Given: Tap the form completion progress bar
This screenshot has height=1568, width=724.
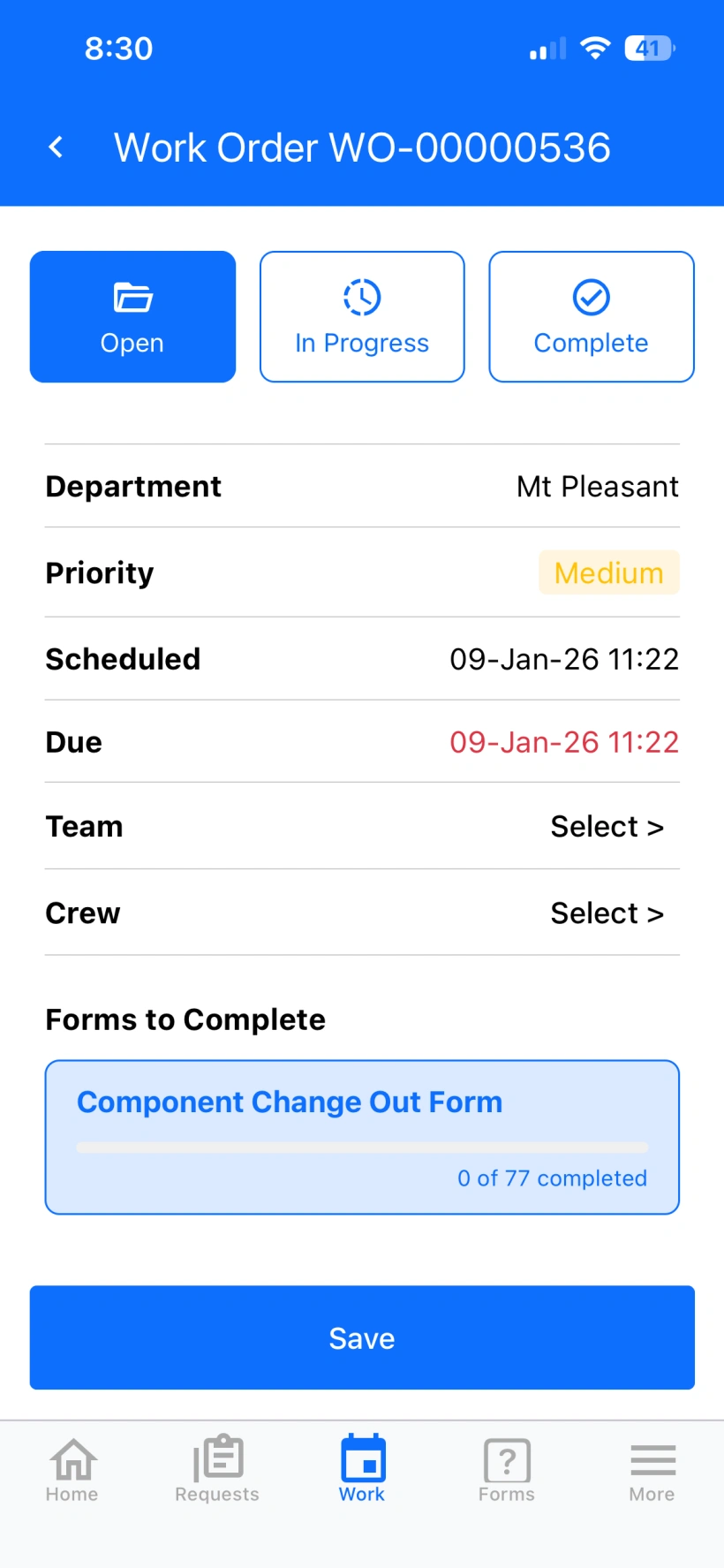Looking at the screenshot, I should [x=362, y=1148].
